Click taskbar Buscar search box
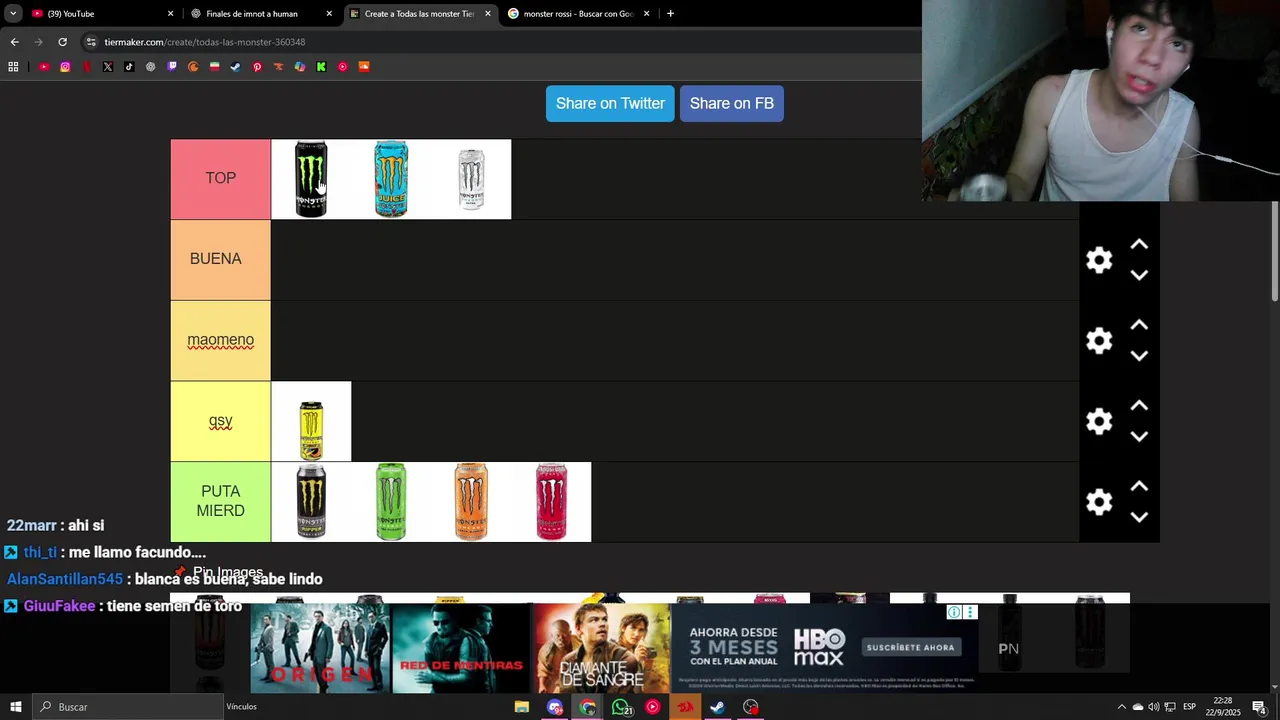The image size is (1280, 720). (x=128, y=707)
